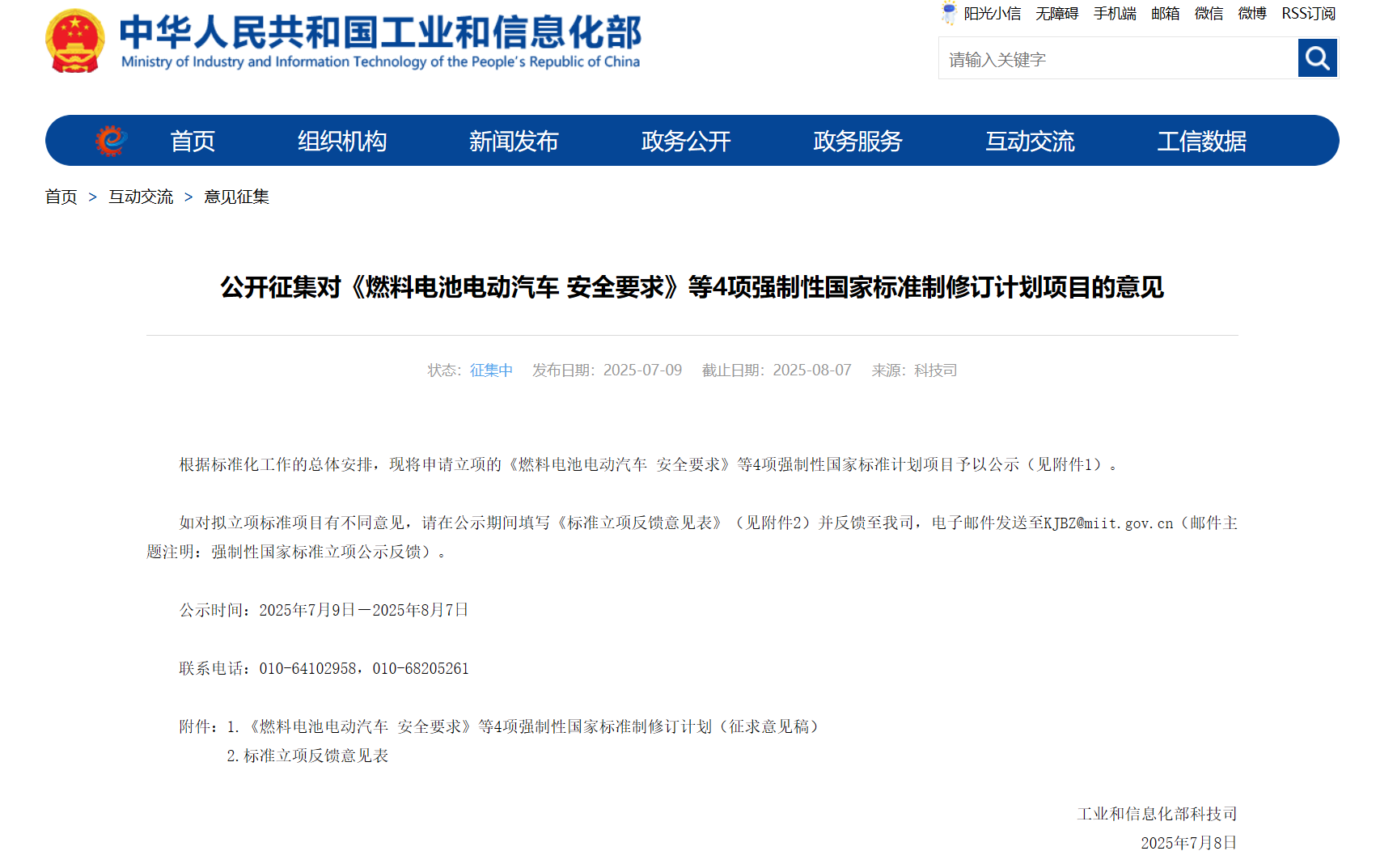Image resolution: width=1376 pixels, height=868 pixels.
Task: Open the 政务公开 section
Action: (x=685, y=140)
